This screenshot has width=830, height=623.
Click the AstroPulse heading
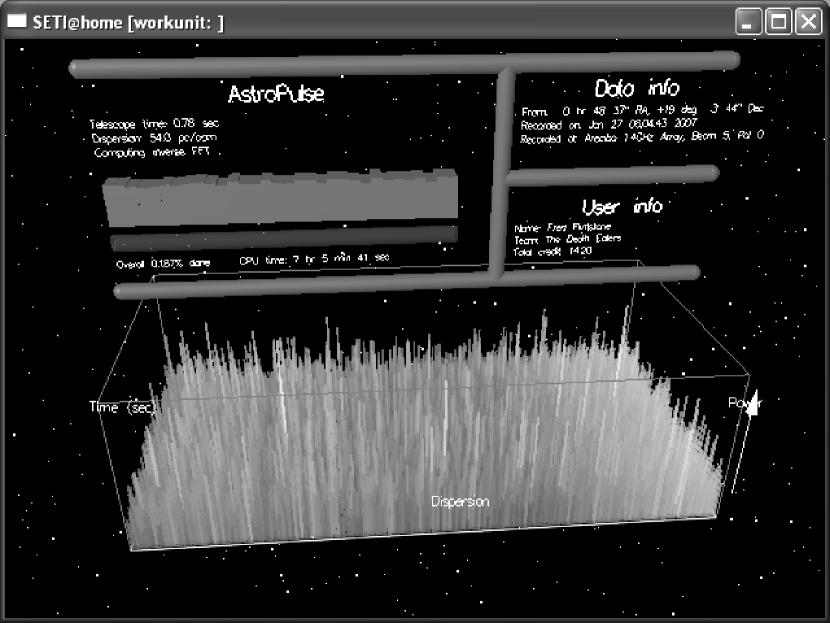click(276, 94)
